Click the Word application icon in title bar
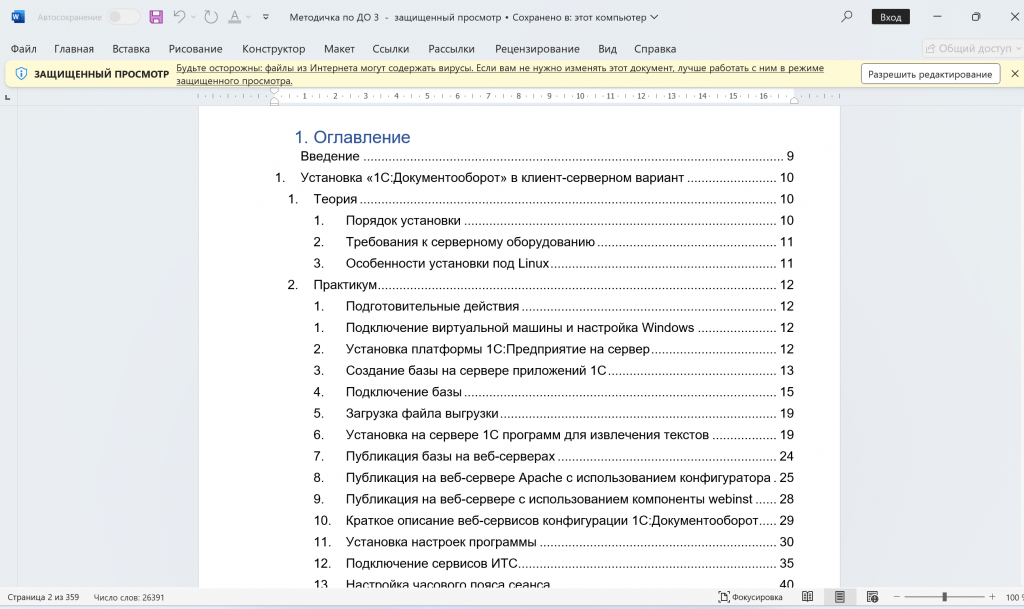 tap(18, 17)
